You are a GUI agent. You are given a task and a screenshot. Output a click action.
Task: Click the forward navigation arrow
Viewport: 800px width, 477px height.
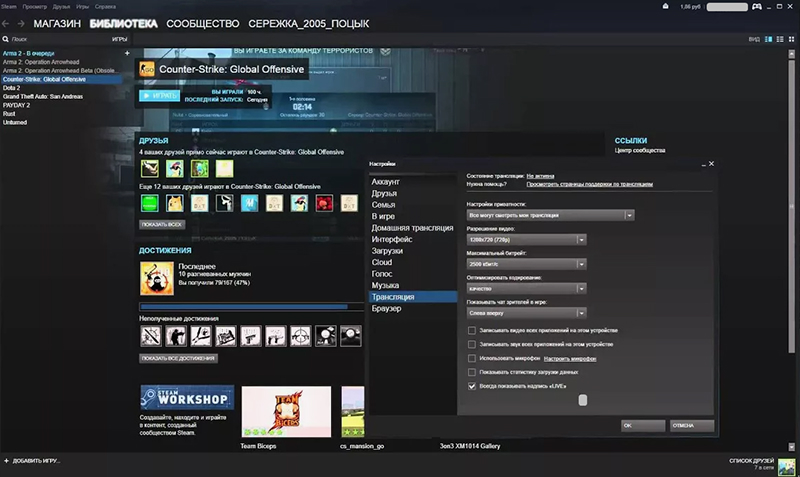(x=21, y=23)
